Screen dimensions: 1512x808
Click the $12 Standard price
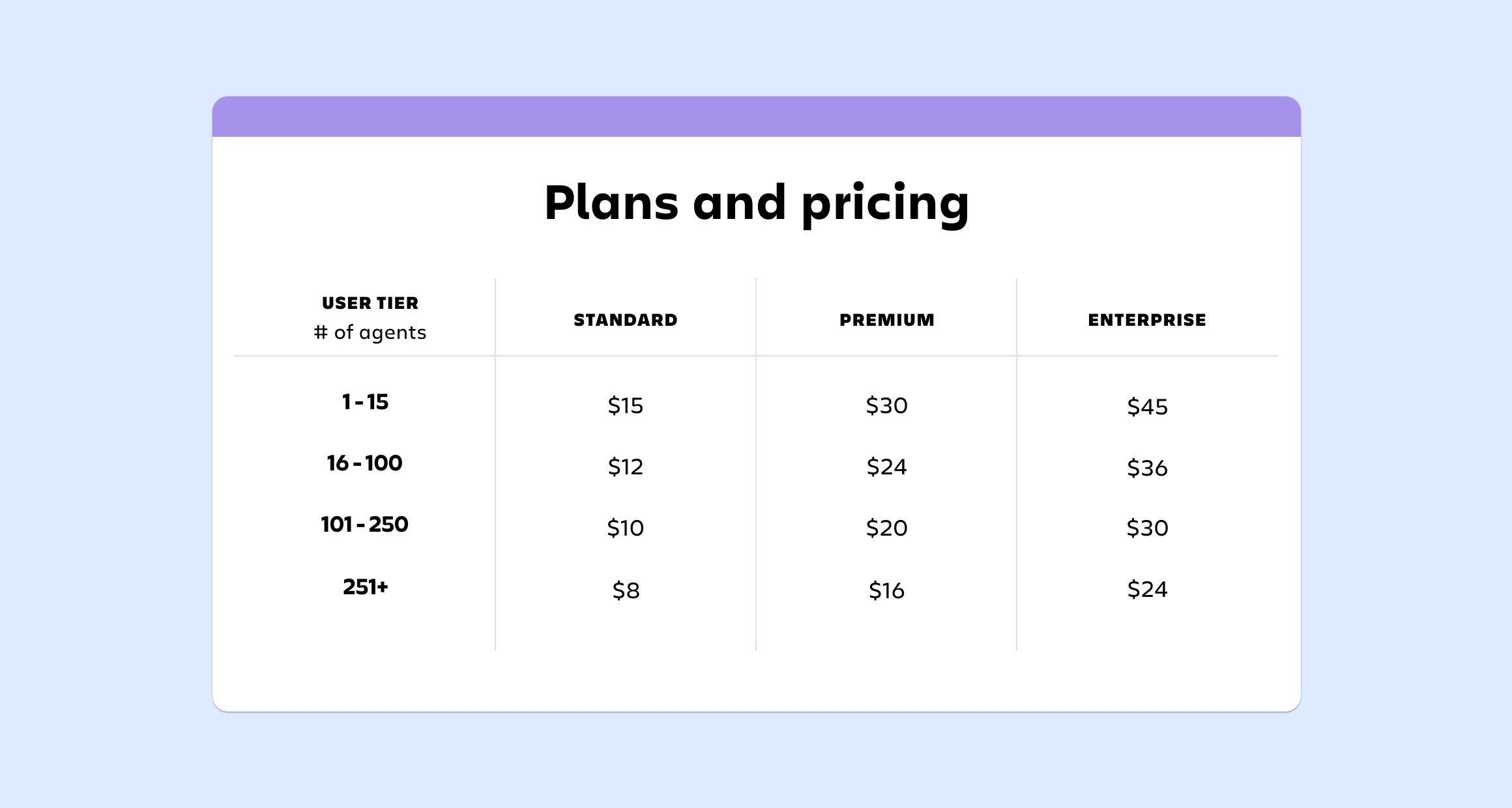[x=626, y=467]
